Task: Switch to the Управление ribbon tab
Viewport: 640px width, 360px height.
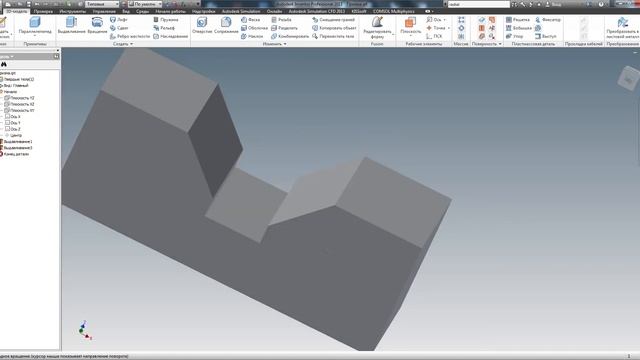Action: click(x=104, y=11)
